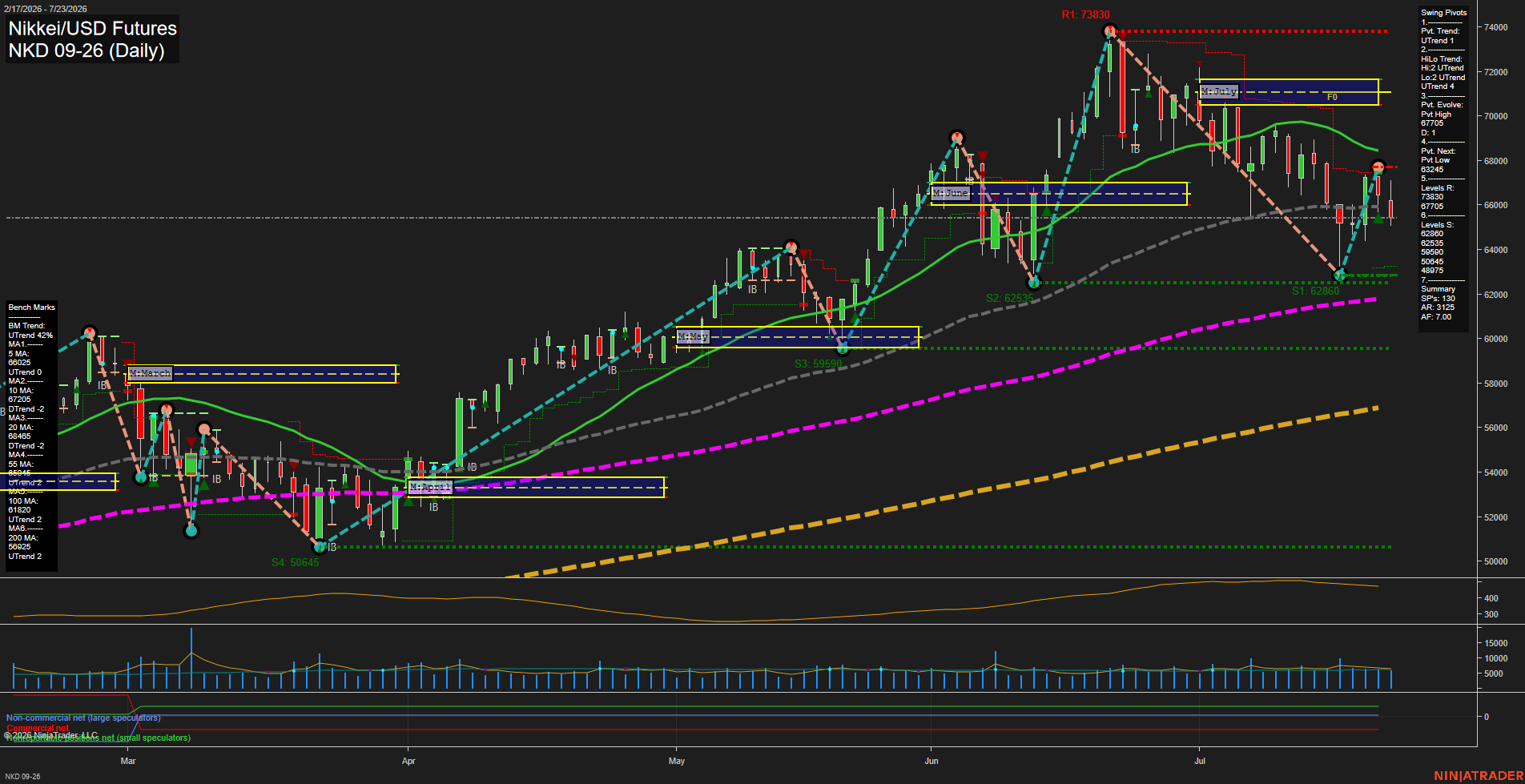Click the Swing Pivots panel heading
This screenshot has width=1525, height=784.
1444,13
